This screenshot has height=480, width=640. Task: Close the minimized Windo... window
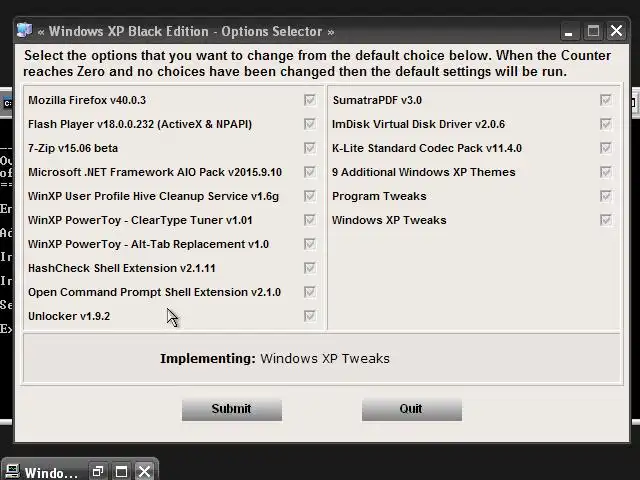[x=144, y=472]
